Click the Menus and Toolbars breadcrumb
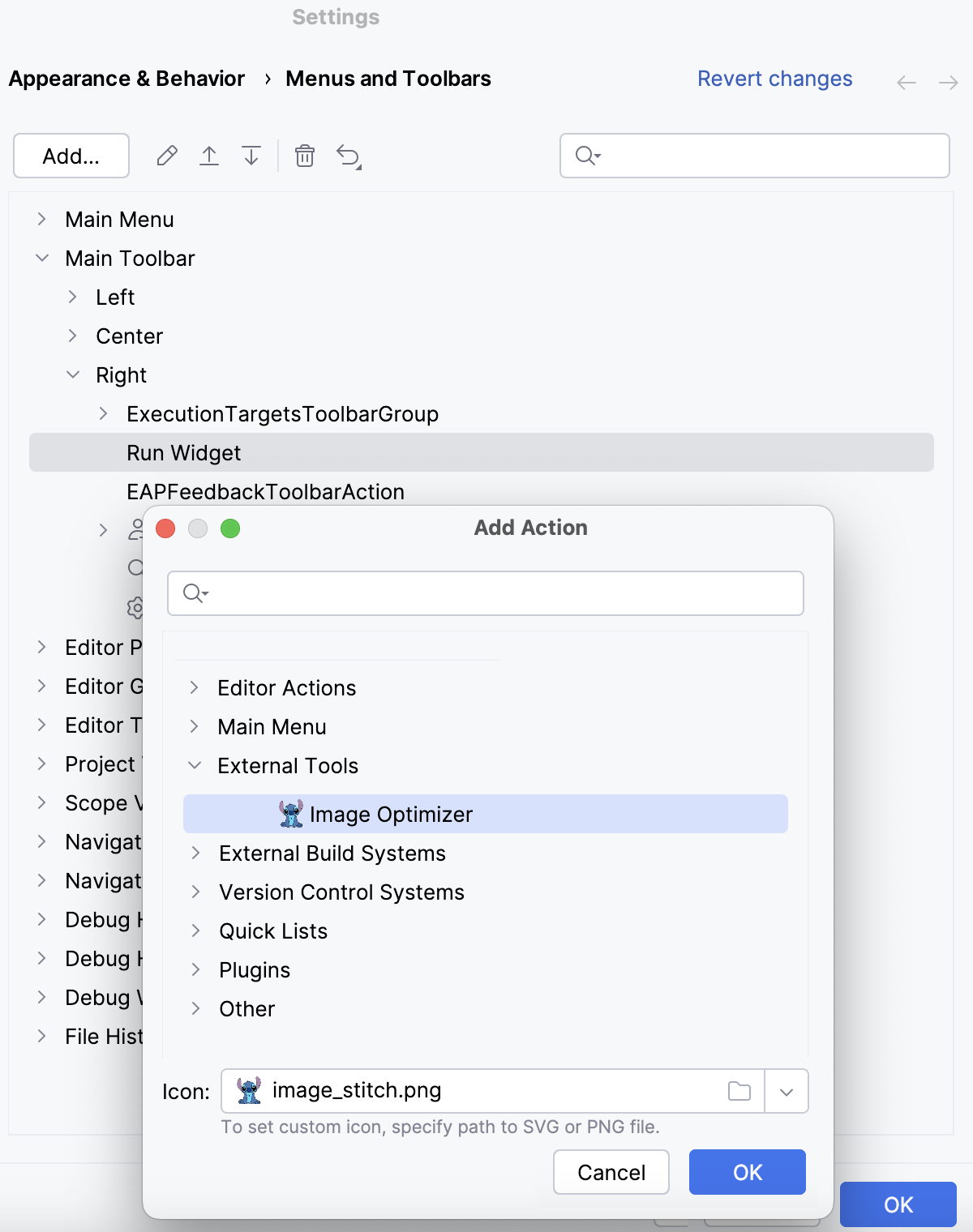The image size is (973, 1232). pyautogui.click(x=388, y=78)
